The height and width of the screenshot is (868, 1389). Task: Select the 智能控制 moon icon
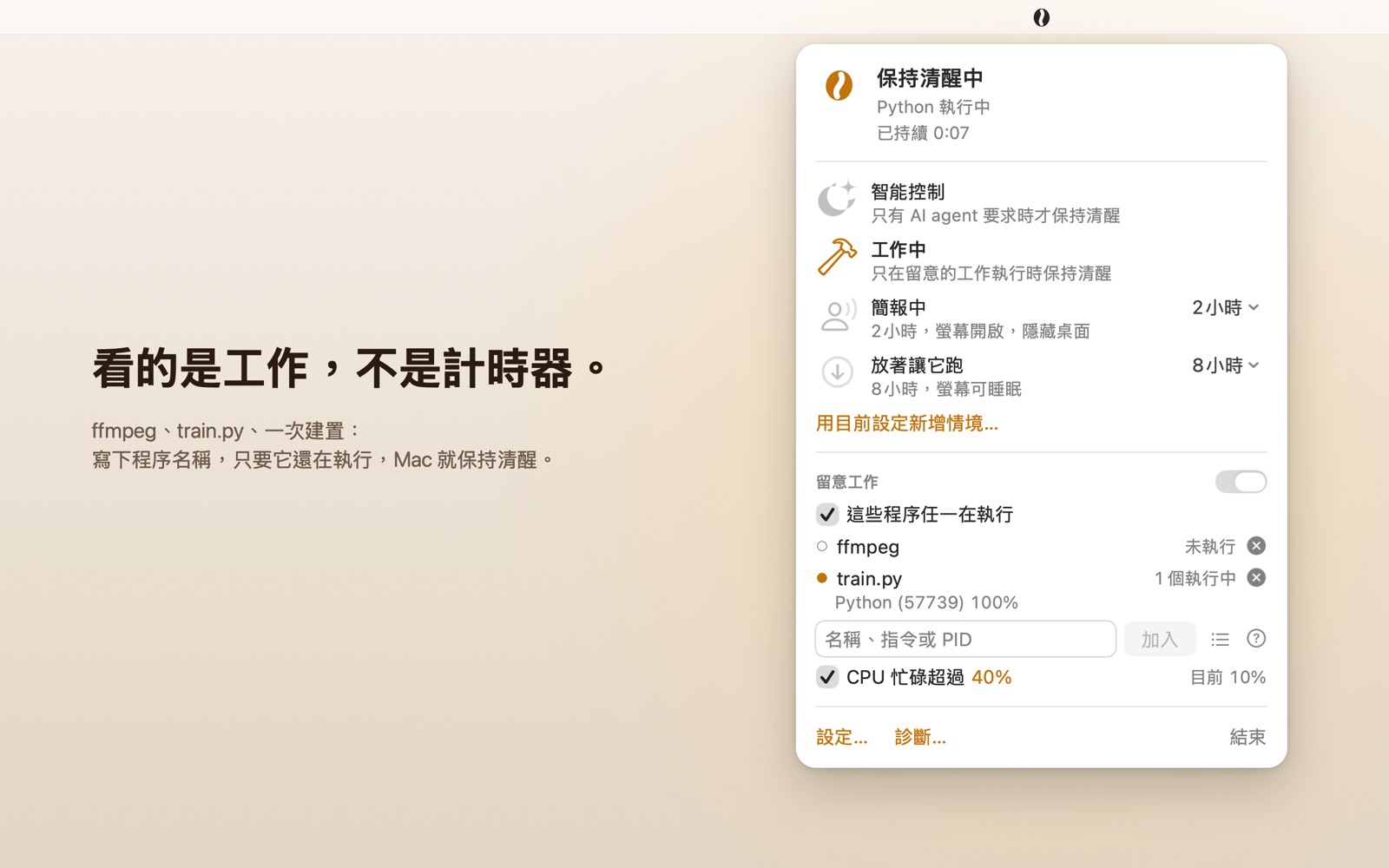point(837,199)
